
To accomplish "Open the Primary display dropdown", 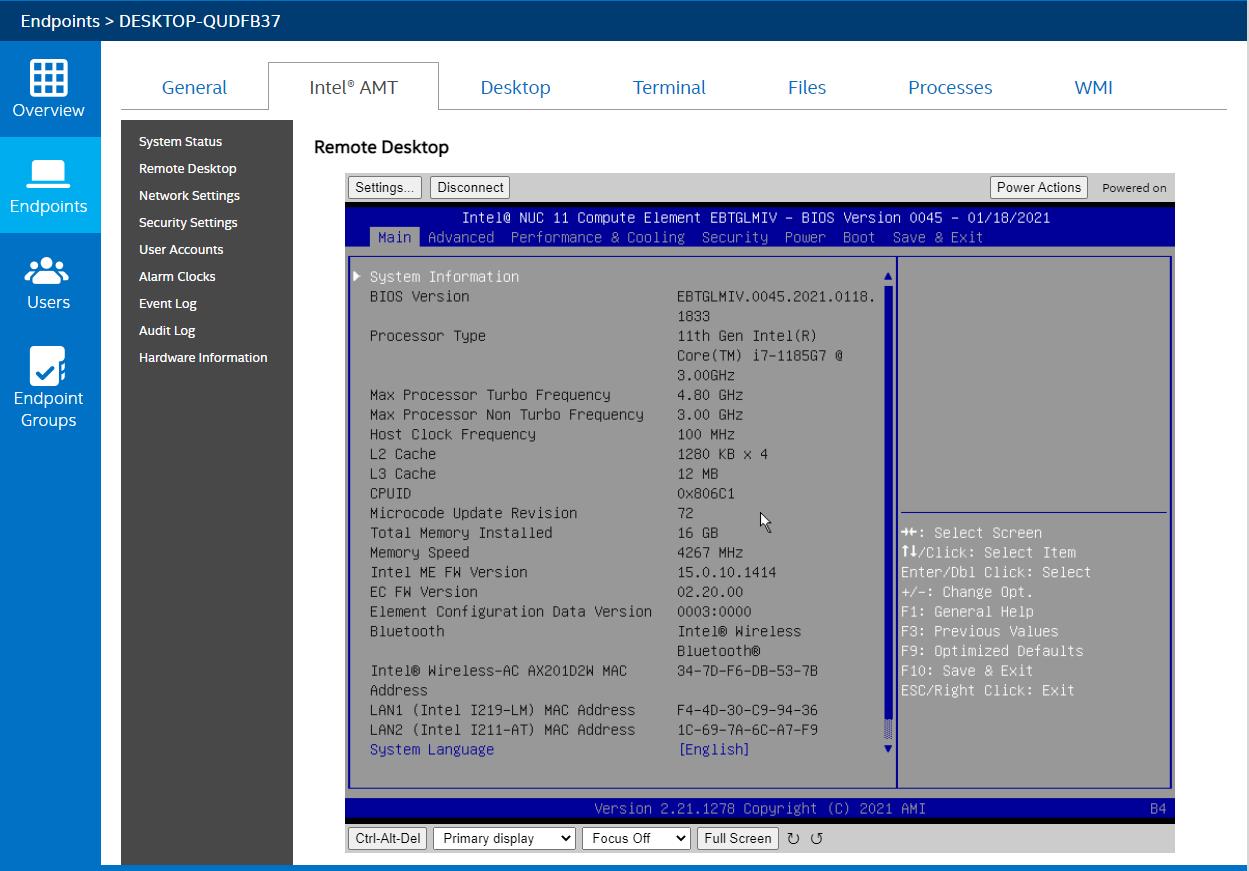I will pos(504,838).
